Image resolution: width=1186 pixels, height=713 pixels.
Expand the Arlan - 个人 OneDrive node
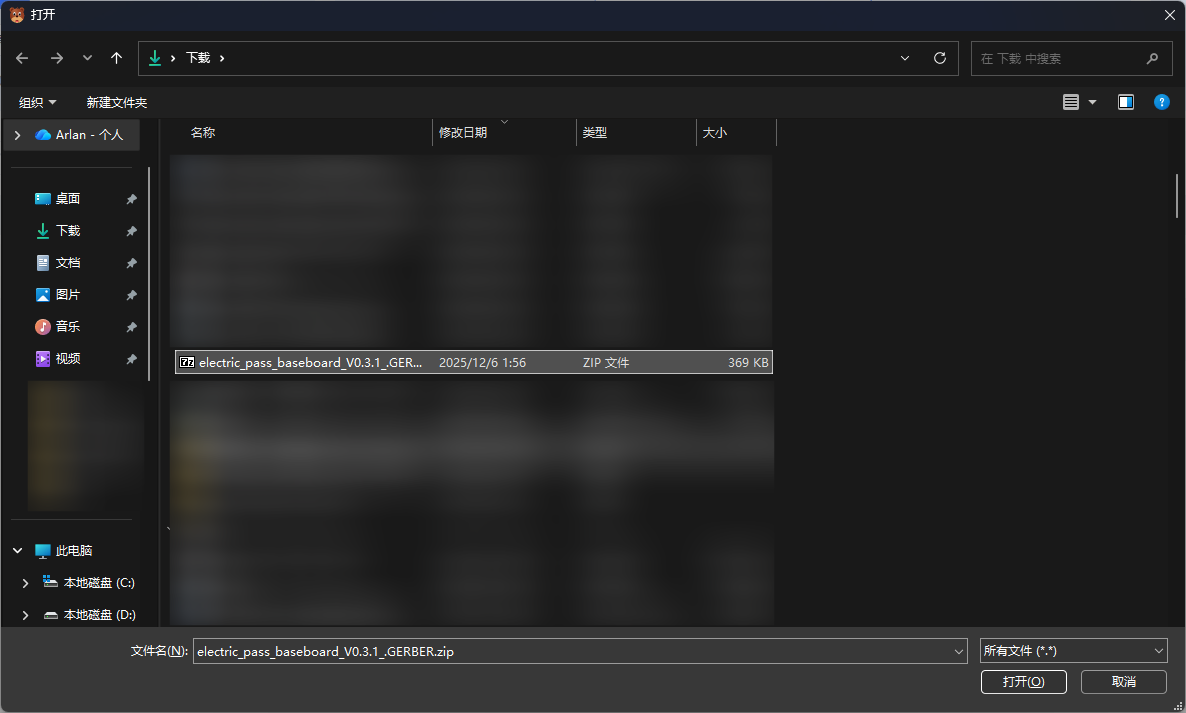[x=18, y=135]
